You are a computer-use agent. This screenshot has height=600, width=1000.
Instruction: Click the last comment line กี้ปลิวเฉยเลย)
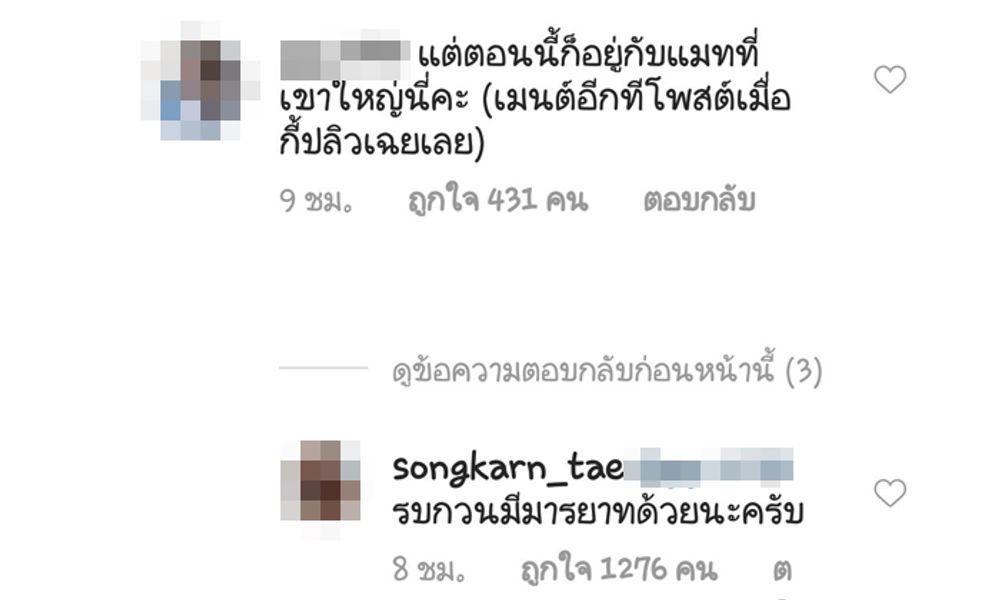click(382, 140)
